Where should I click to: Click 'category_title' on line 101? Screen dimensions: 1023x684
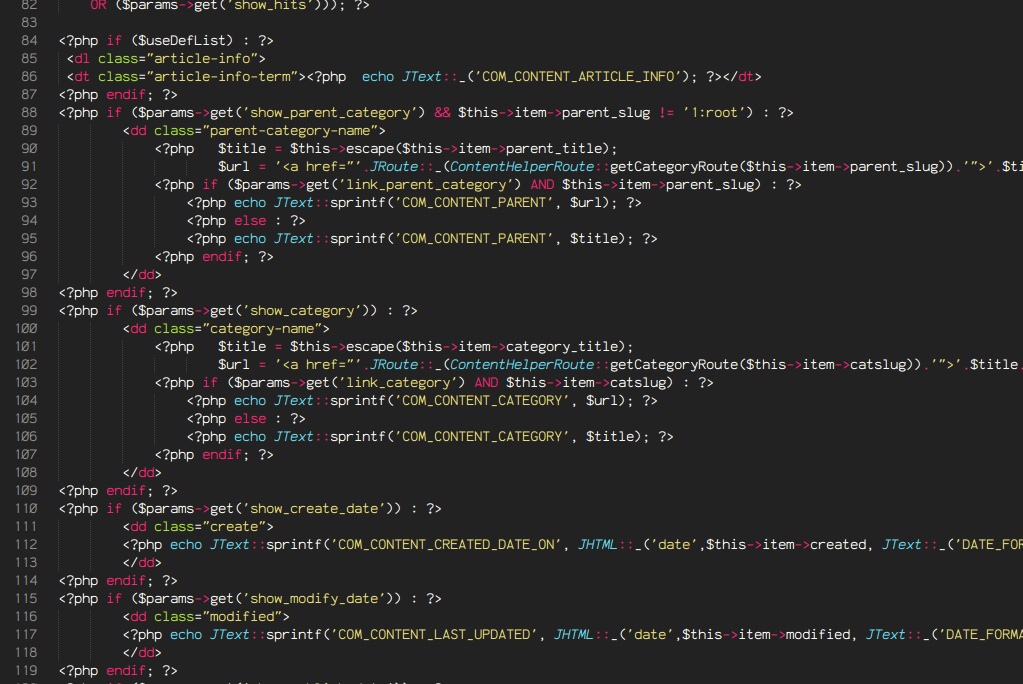[x=562, y=347]
